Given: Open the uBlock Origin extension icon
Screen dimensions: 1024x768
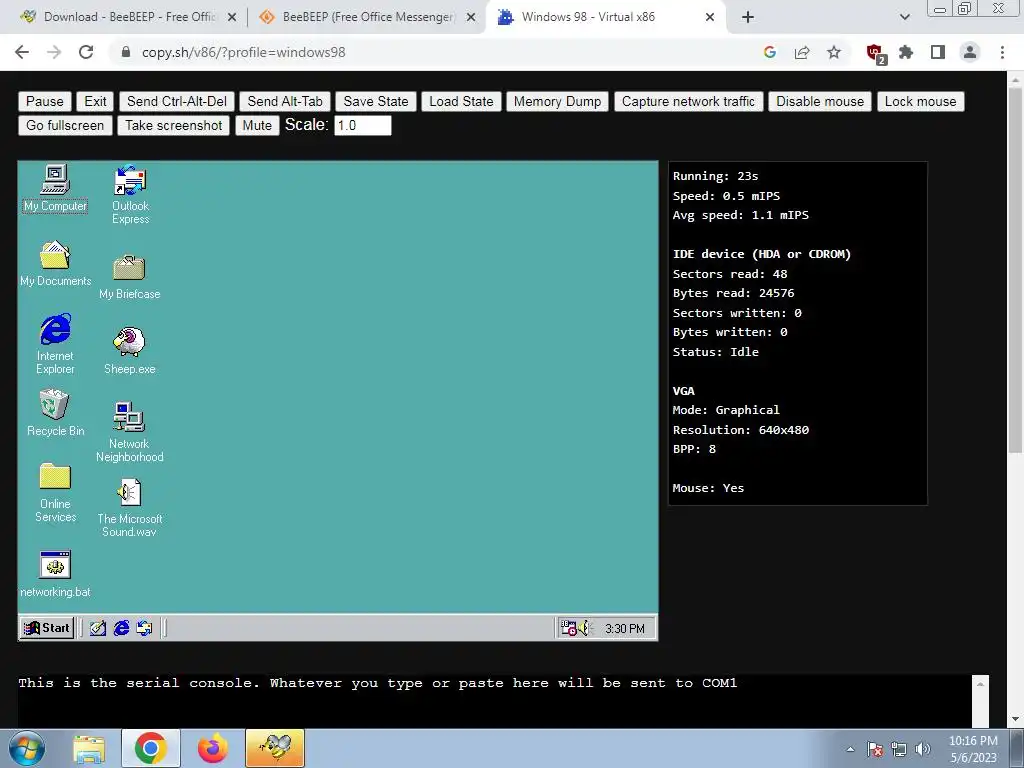Looking at the screenshot, I should (x=875, y=53).
